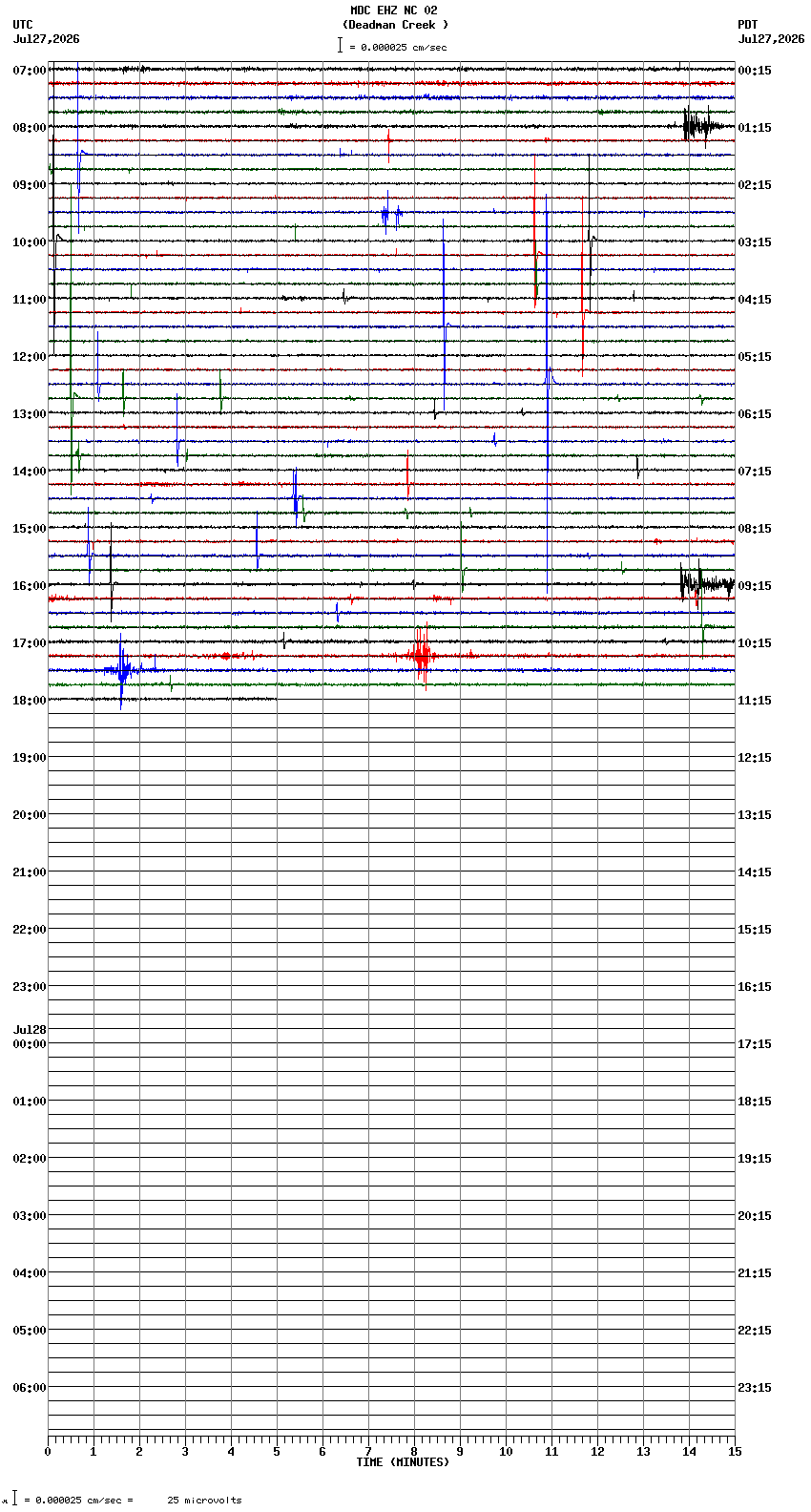Click the '10:15' PDT time label

click(755, 643)
